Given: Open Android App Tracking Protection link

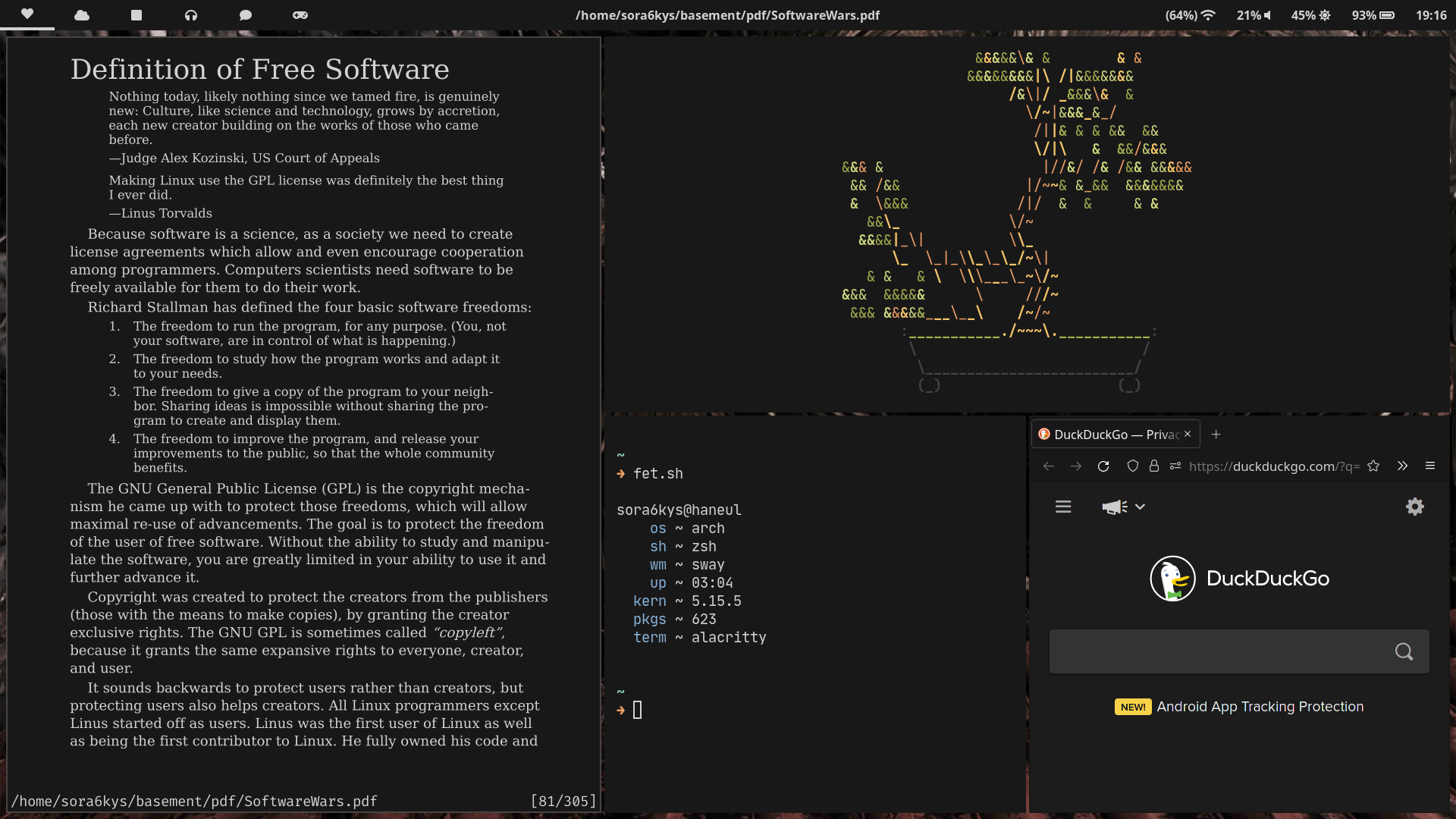Looking at the screenshot, I should click(x=1260, y=707).
